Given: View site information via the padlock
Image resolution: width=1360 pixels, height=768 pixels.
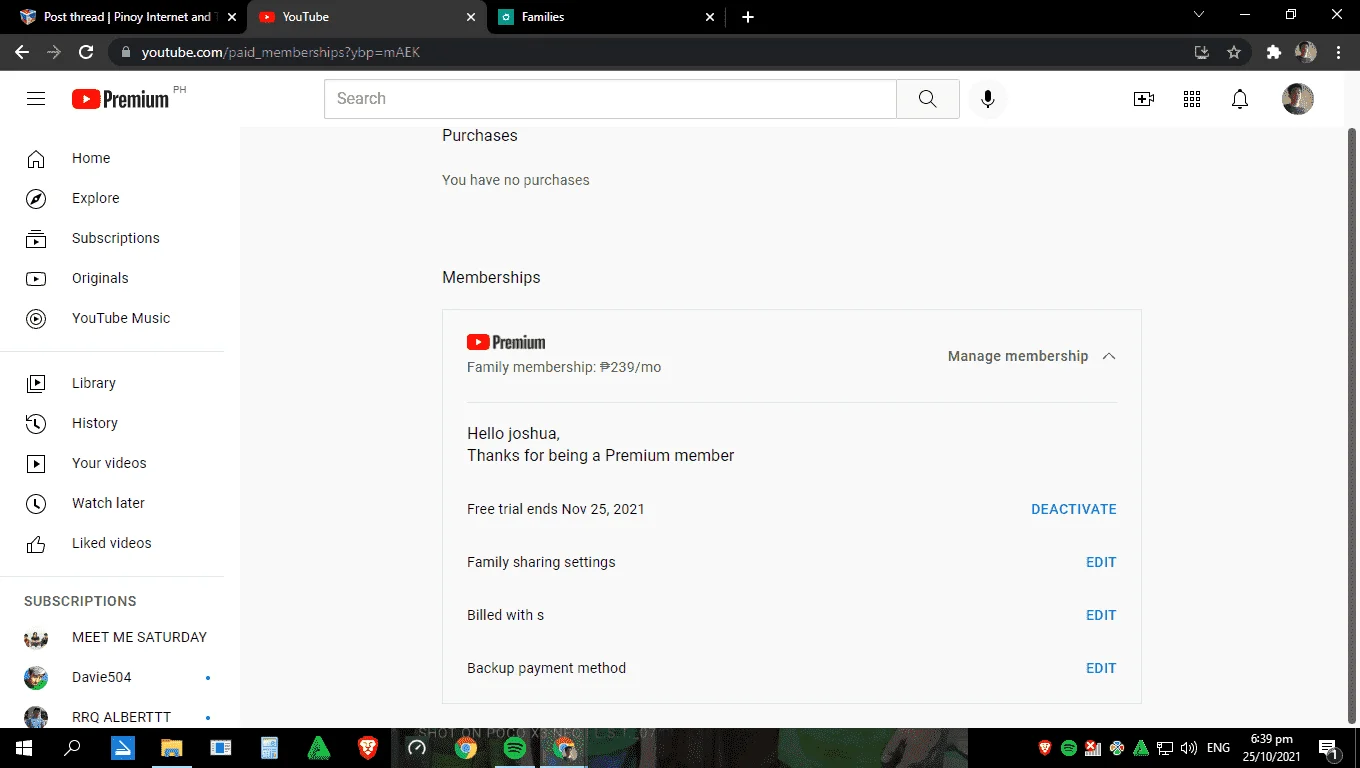Looking at the screenshot, I should [x=126, y=52].
